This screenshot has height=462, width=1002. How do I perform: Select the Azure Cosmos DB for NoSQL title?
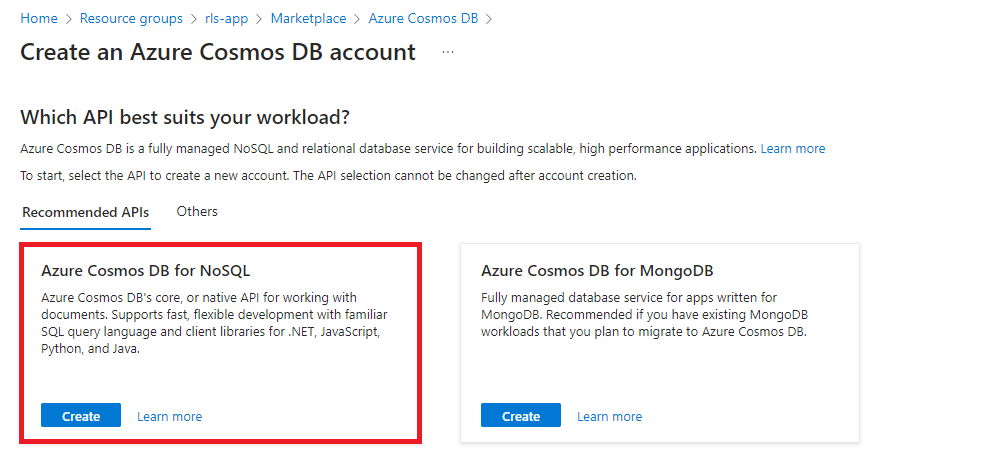coord(145,271)
